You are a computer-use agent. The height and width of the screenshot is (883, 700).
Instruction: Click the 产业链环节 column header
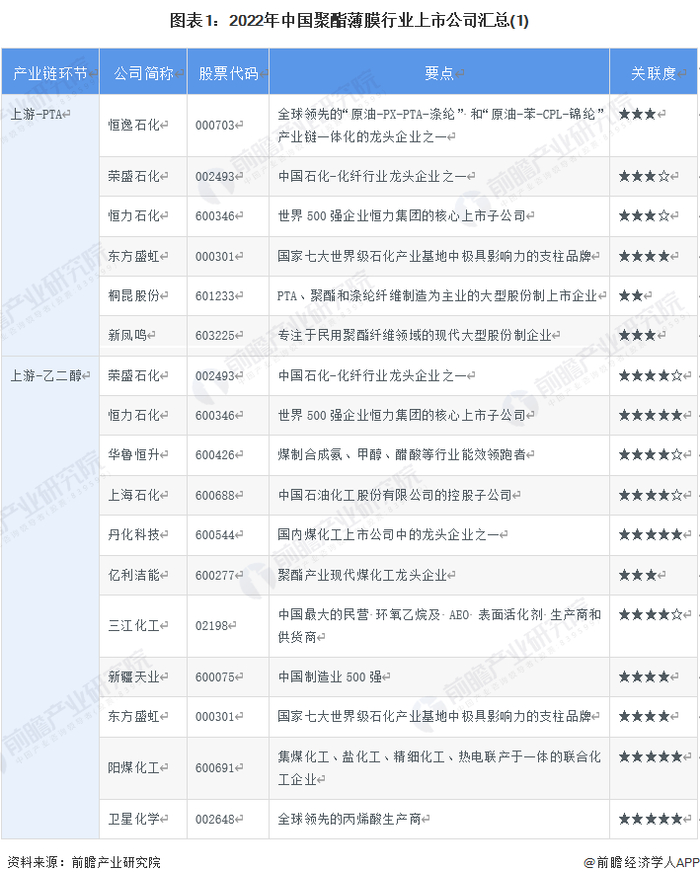(x=50, y=73)
